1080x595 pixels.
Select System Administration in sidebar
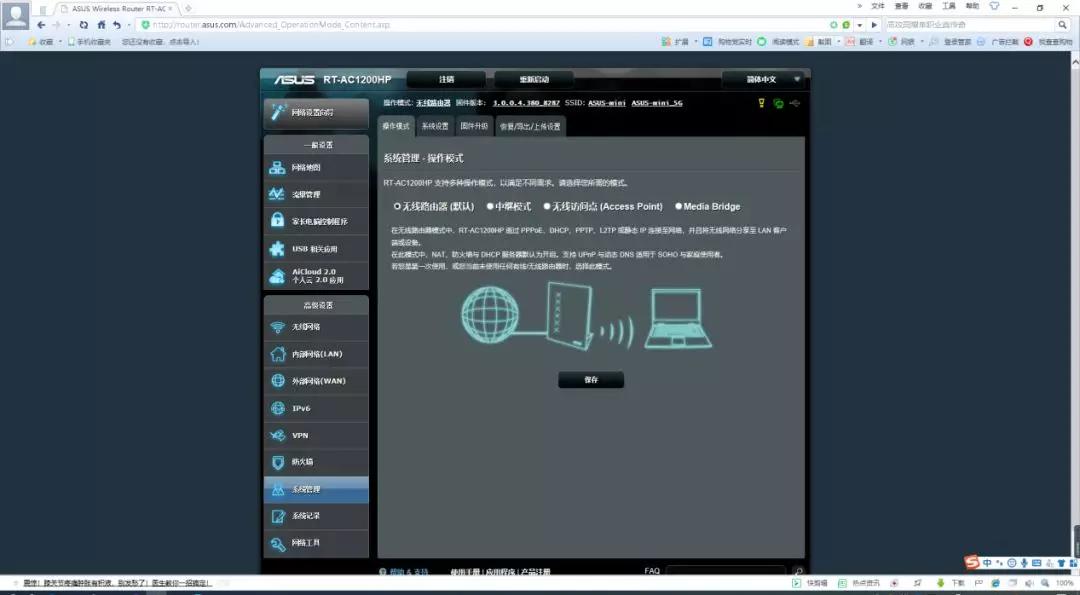coord(316,490)
